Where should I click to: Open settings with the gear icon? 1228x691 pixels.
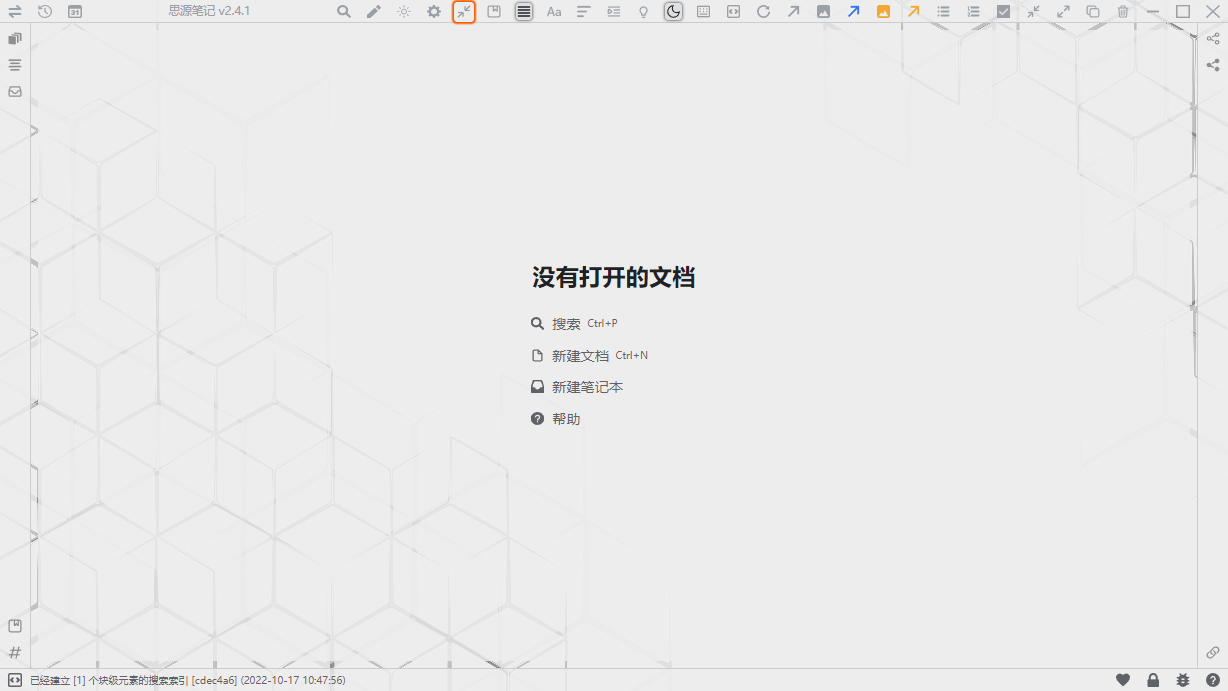tap(434, 12)
